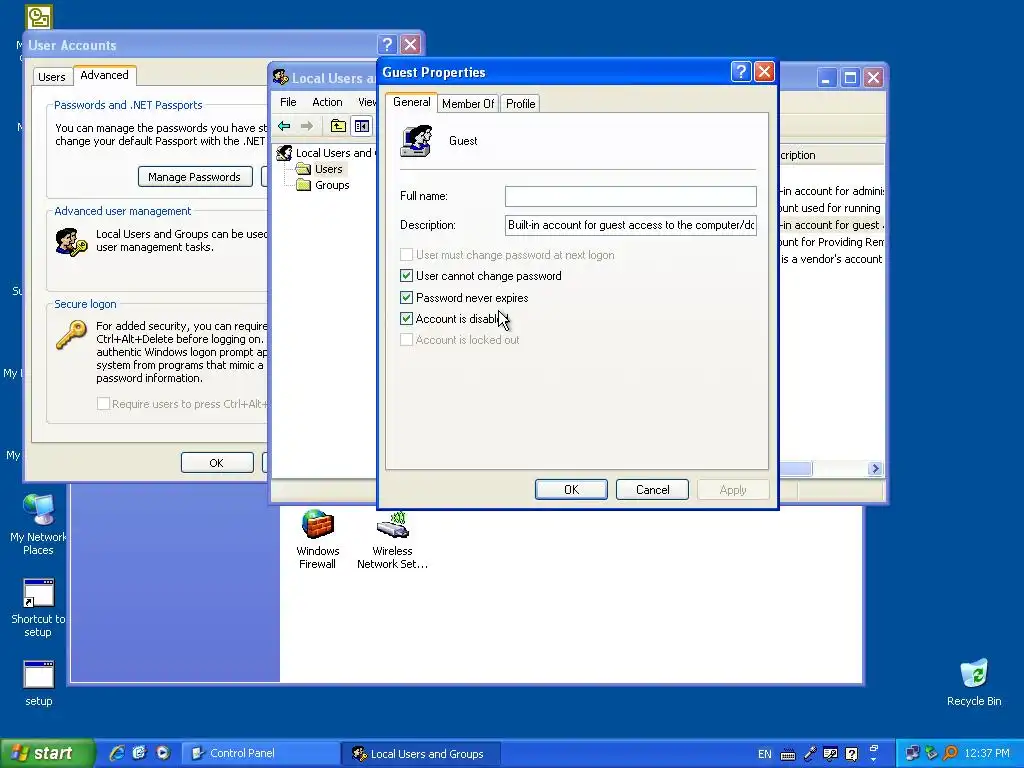1024x768 pixels.
Task: Select the General tab in Guest Properties
Action: point(411,102)
